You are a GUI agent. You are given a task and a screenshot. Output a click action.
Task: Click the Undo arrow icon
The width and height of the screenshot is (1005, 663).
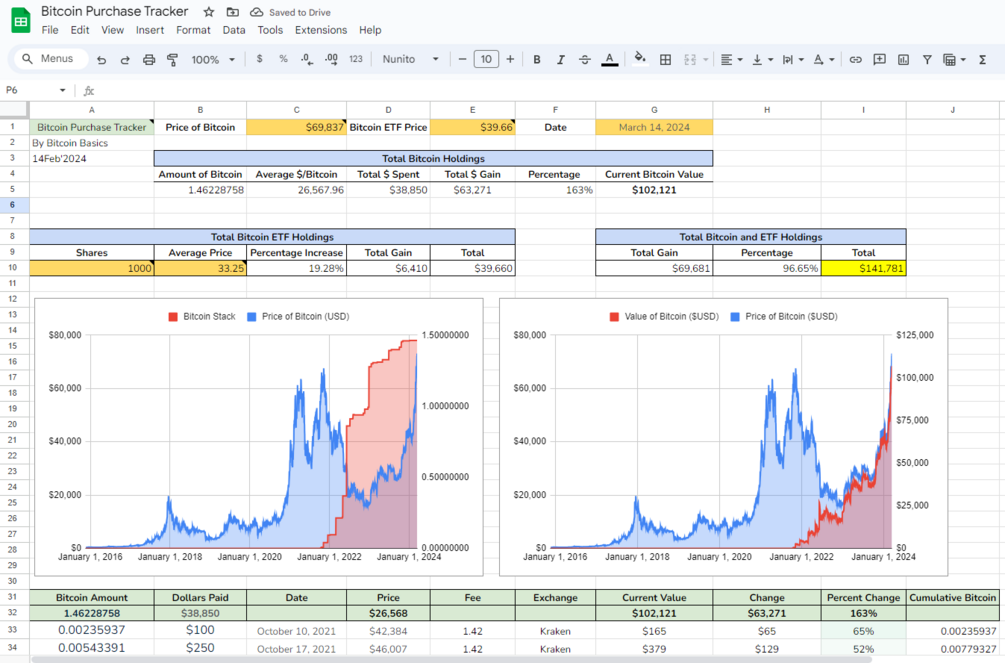[x=101, y=60]
